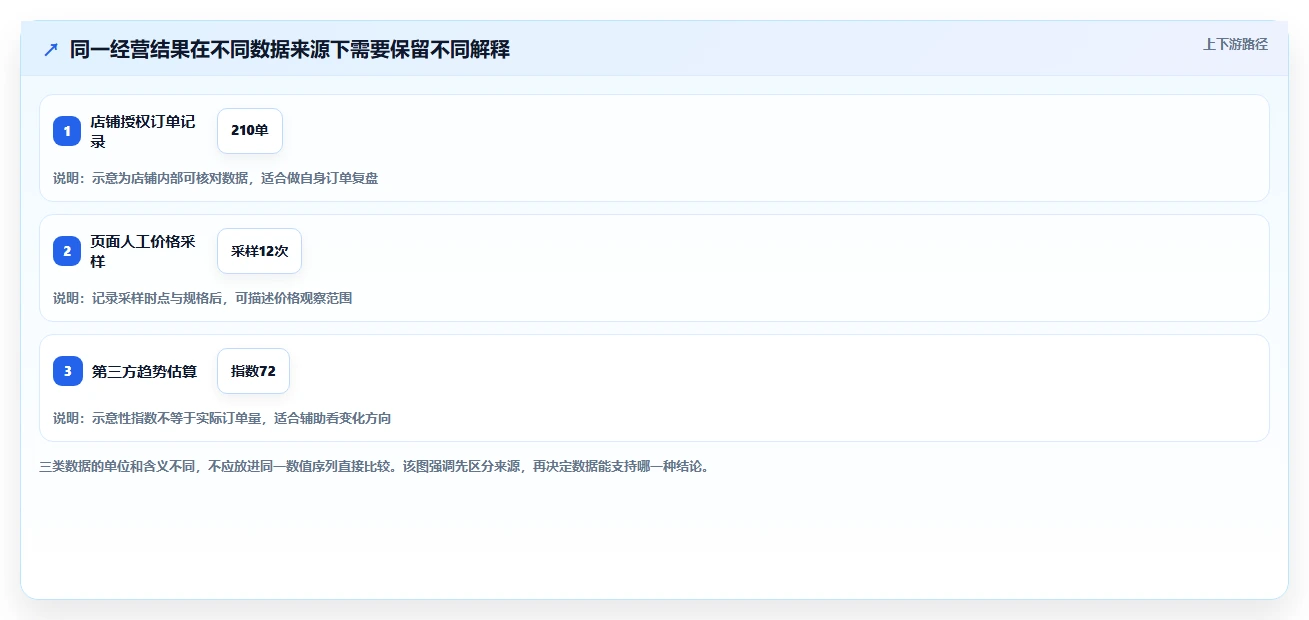
Task: Click the number 2 step badge
Action: pos(67,251)
